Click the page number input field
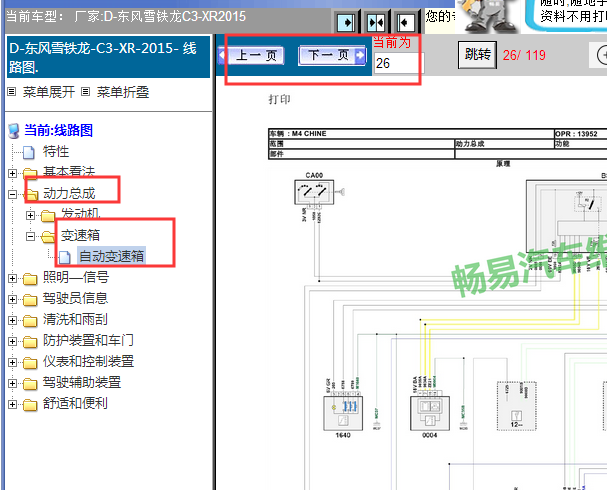Screen dimensions: 607x490 (399, 63)
